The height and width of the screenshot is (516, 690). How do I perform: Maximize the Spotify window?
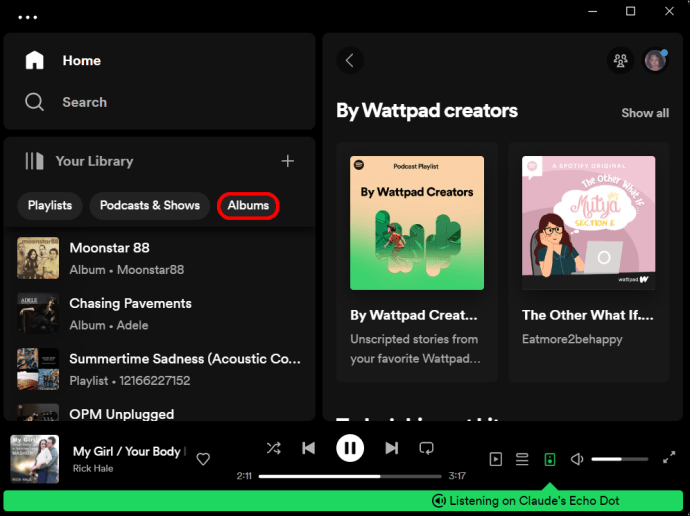click(x=630, y=11)
